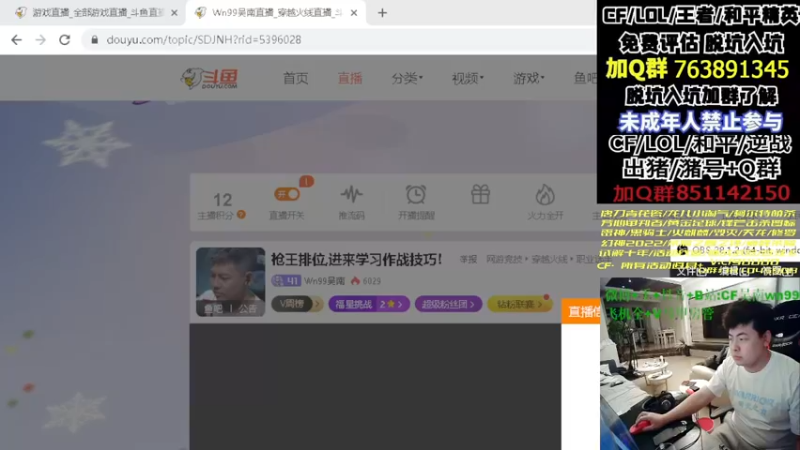Click the 公告 link on the avatar
Viewport: 800px width, 450px height.
(247, 309)
